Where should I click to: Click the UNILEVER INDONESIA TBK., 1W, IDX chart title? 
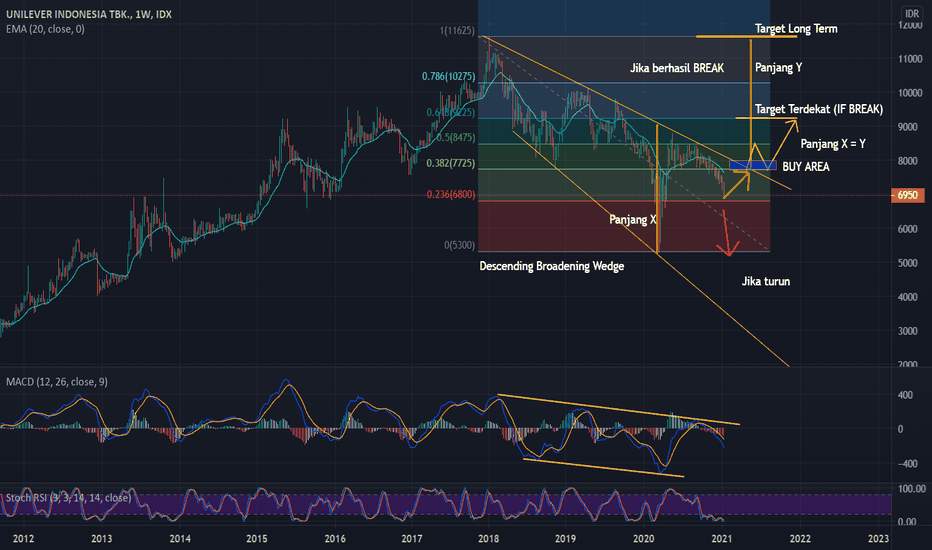click(89, 14)
